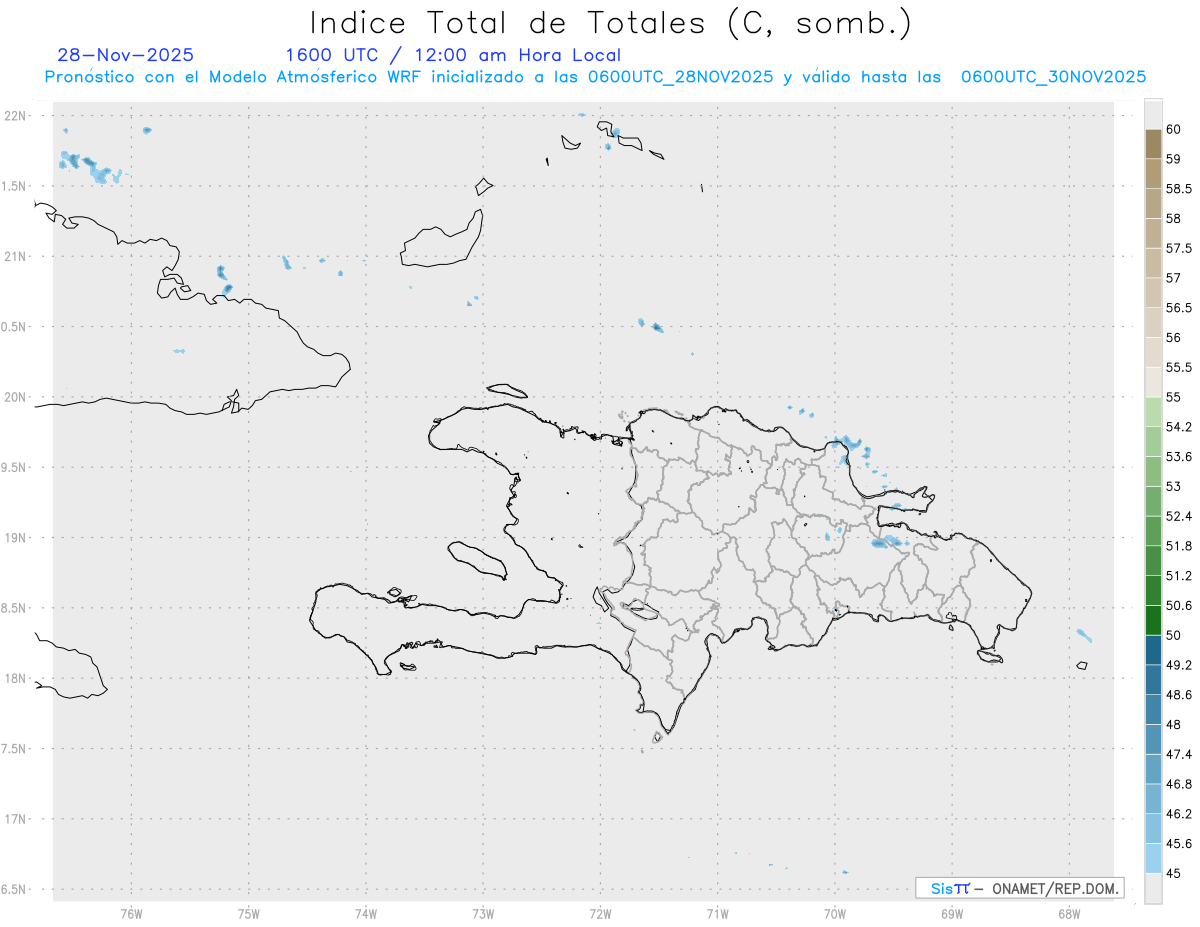Image resolution: width=1200 pixels, height=927 pixels.
Task: Click the colorbar value 45
Action: (x=1174, y=873)
